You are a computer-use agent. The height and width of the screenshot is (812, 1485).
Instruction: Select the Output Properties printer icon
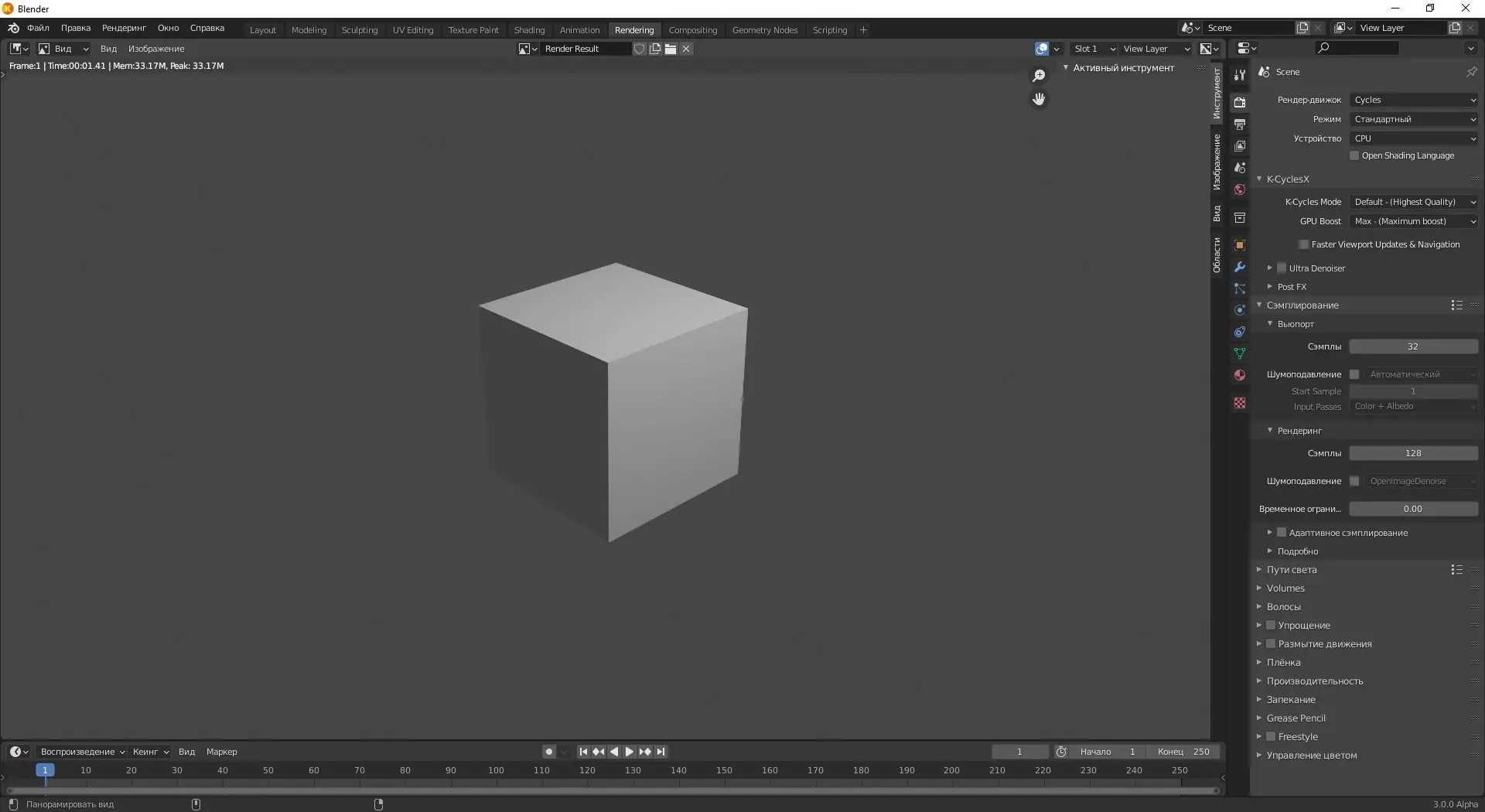tap(1240, 124)
